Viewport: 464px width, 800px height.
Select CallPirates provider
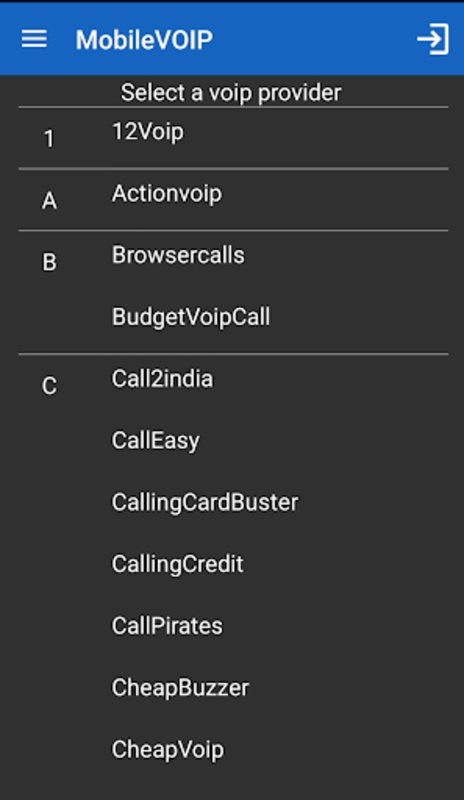(x=167, y=626)
